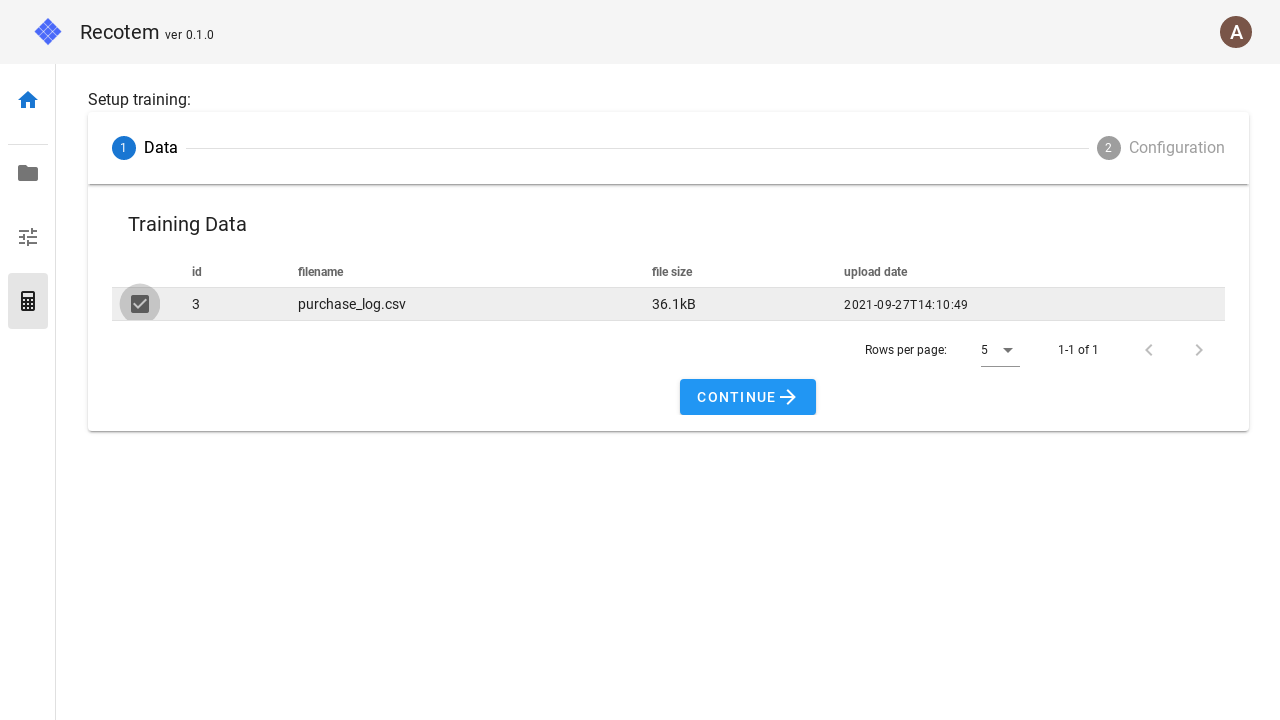Sort table by id column
Image resolution: width=1280 pixels, height=720 pixels.
[x=197, y=272]
